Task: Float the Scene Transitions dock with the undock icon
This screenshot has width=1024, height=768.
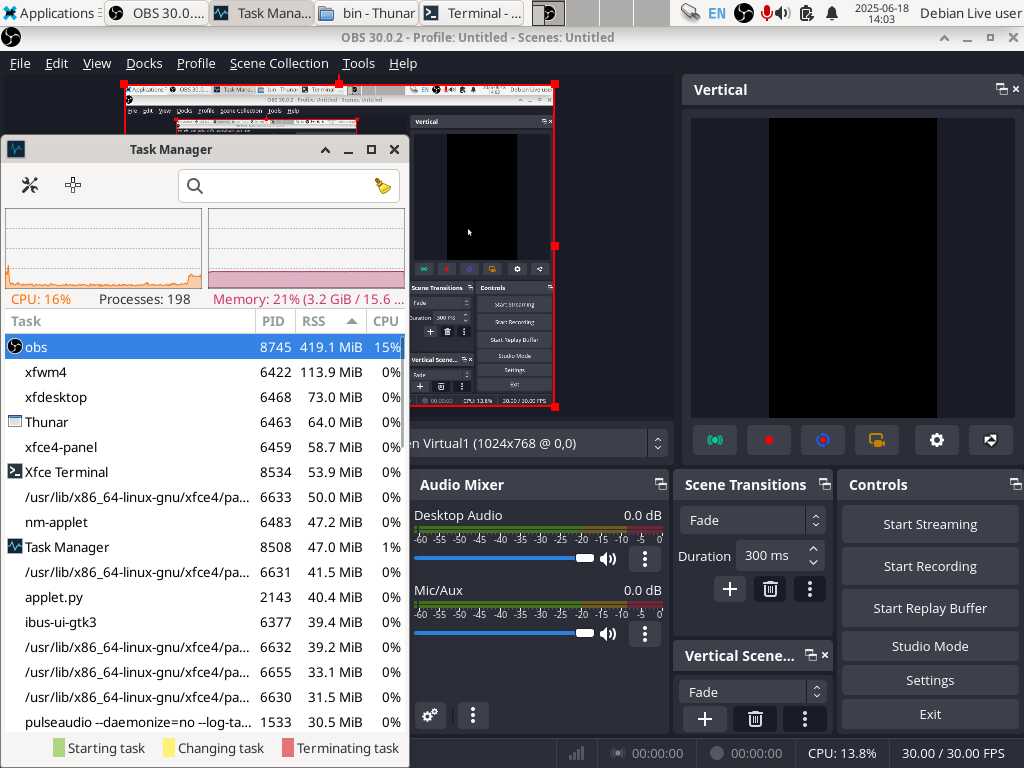Action: pos(825,484)
